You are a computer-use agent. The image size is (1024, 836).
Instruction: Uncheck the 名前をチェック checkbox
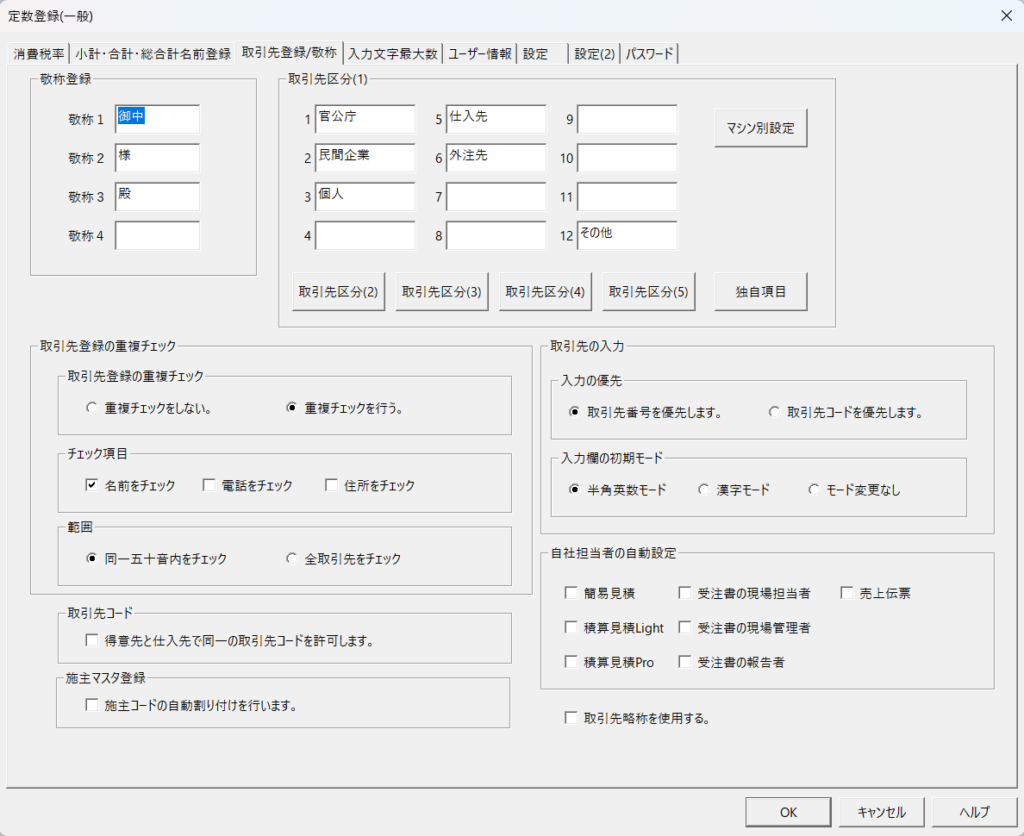[x=93, y=485]
